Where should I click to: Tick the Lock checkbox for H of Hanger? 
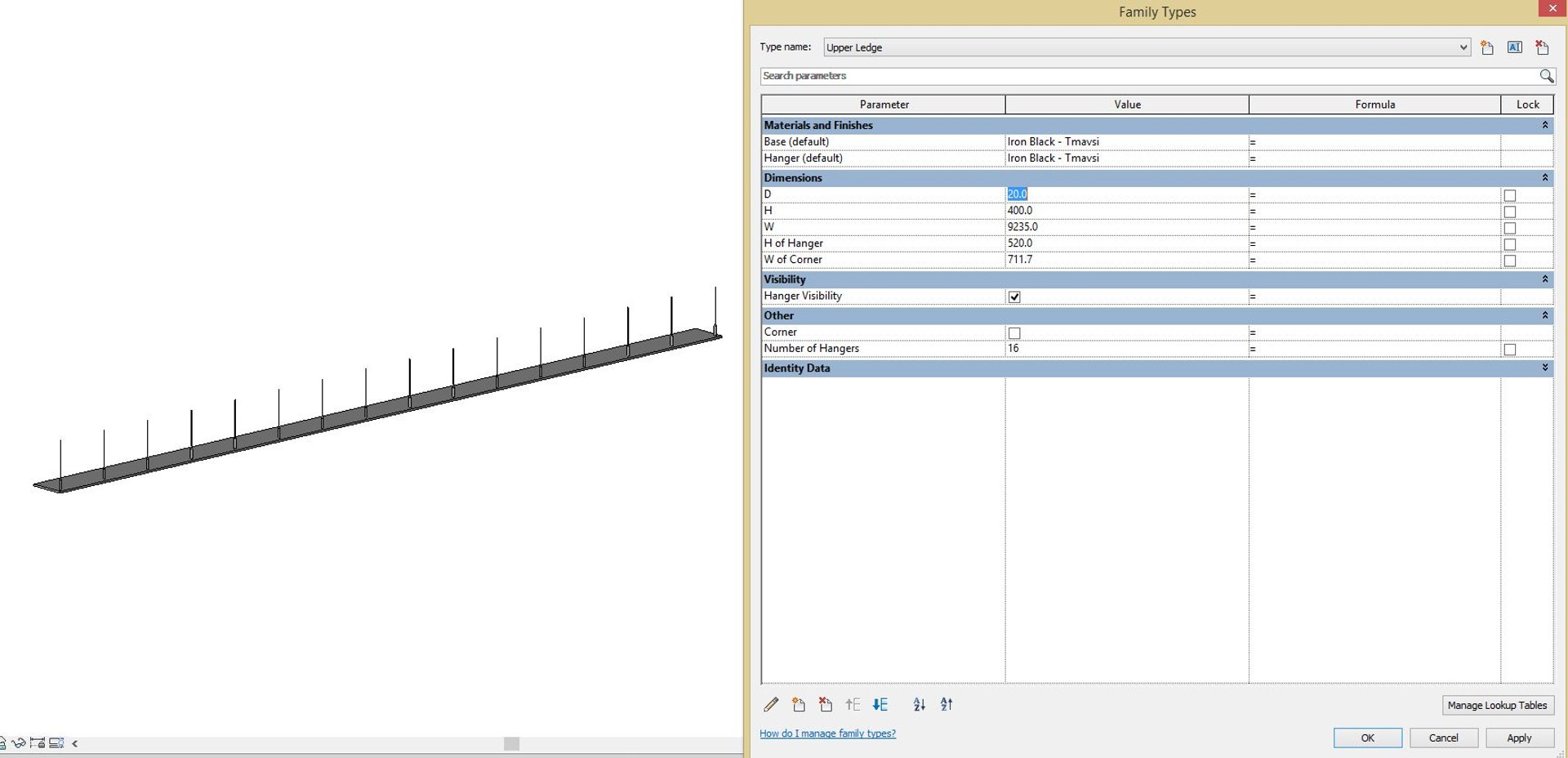1509,244
